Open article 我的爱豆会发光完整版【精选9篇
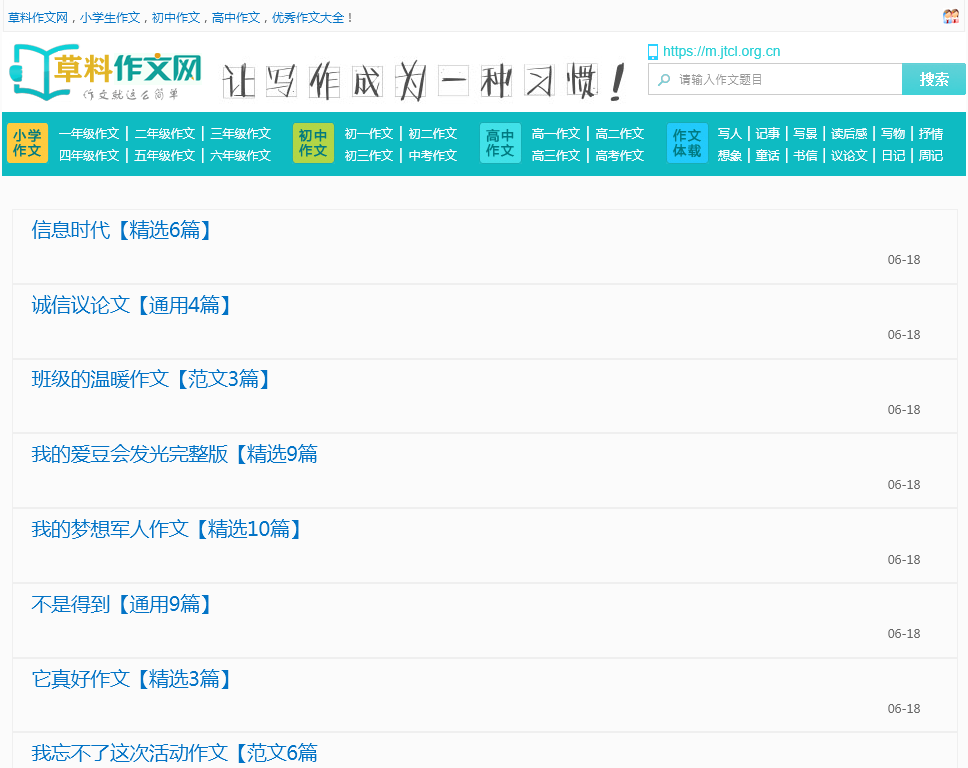968x768 pixels. click(x=175, y=454)
